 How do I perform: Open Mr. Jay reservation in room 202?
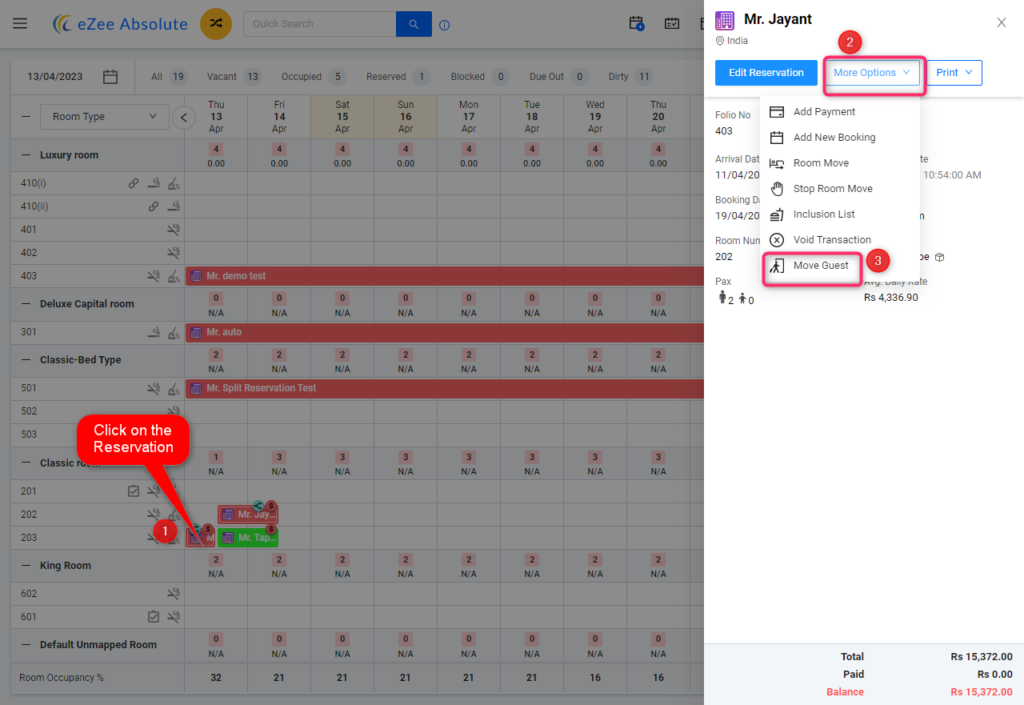point(248,514)
